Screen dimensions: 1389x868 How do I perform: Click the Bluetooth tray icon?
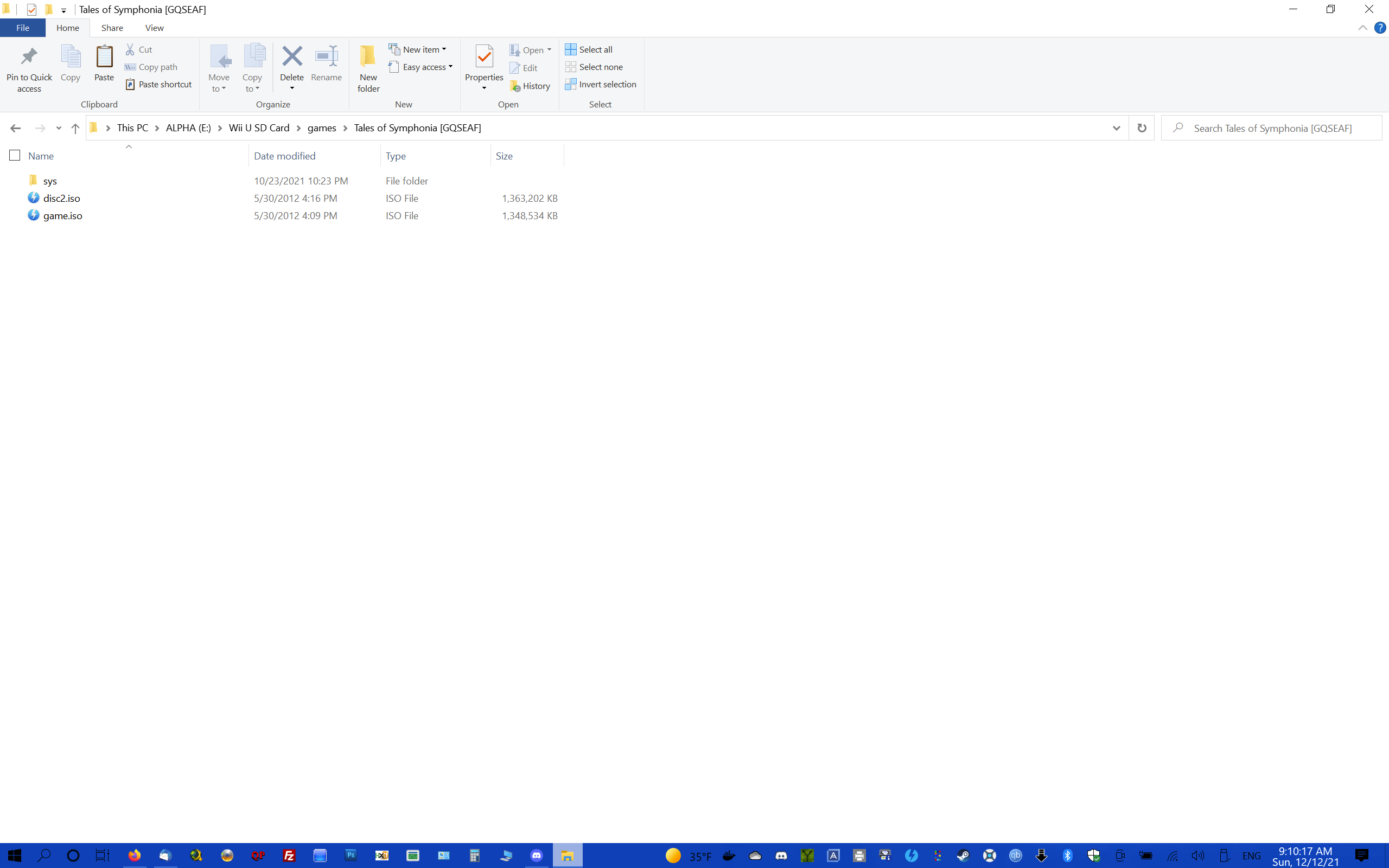pos(1068,856)
